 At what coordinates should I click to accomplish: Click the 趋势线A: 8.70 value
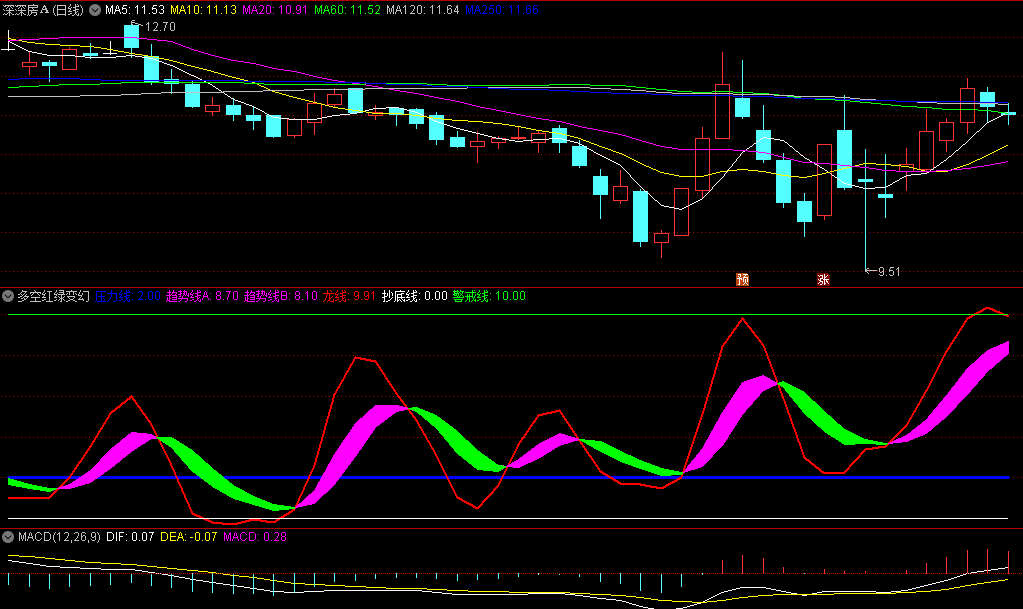(202, 296)
